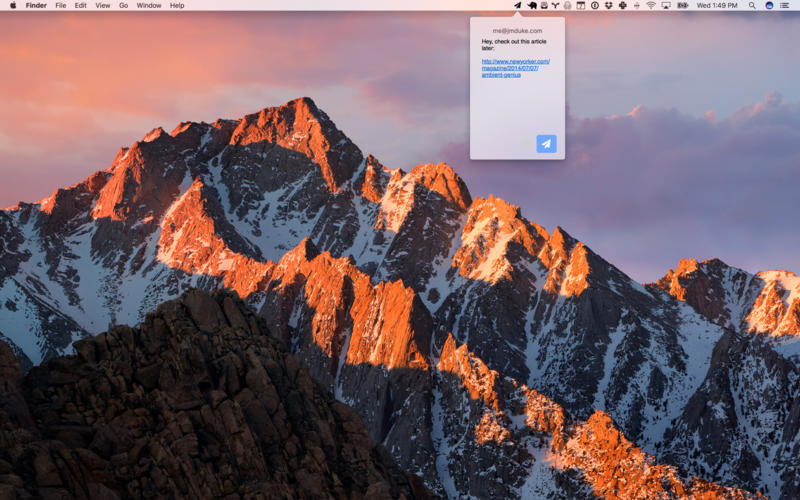
Task: Open the Edit menu
Action: 81,5
